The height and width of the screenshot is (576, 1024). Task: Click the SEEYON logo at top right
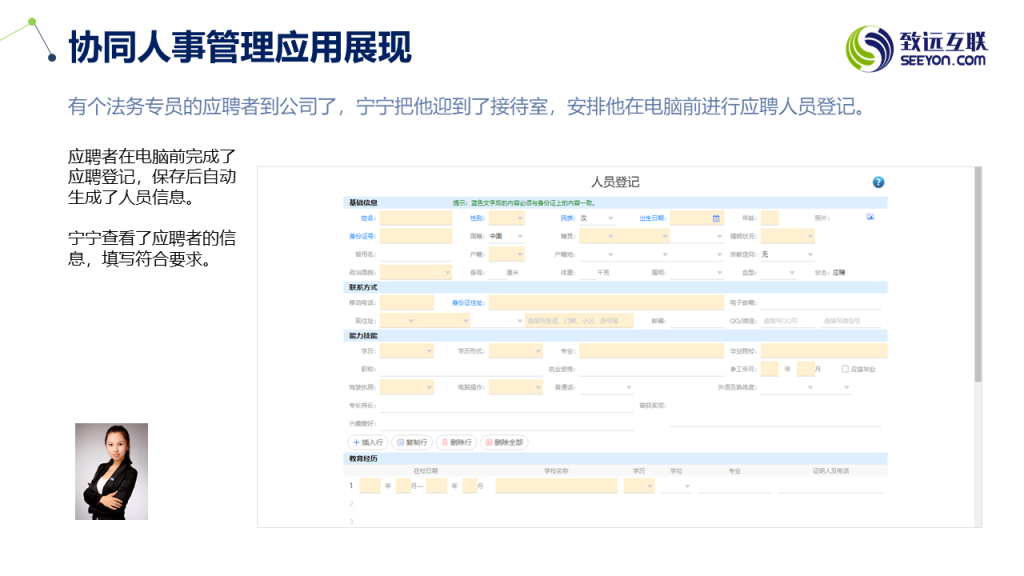click(x=917, y=48)
